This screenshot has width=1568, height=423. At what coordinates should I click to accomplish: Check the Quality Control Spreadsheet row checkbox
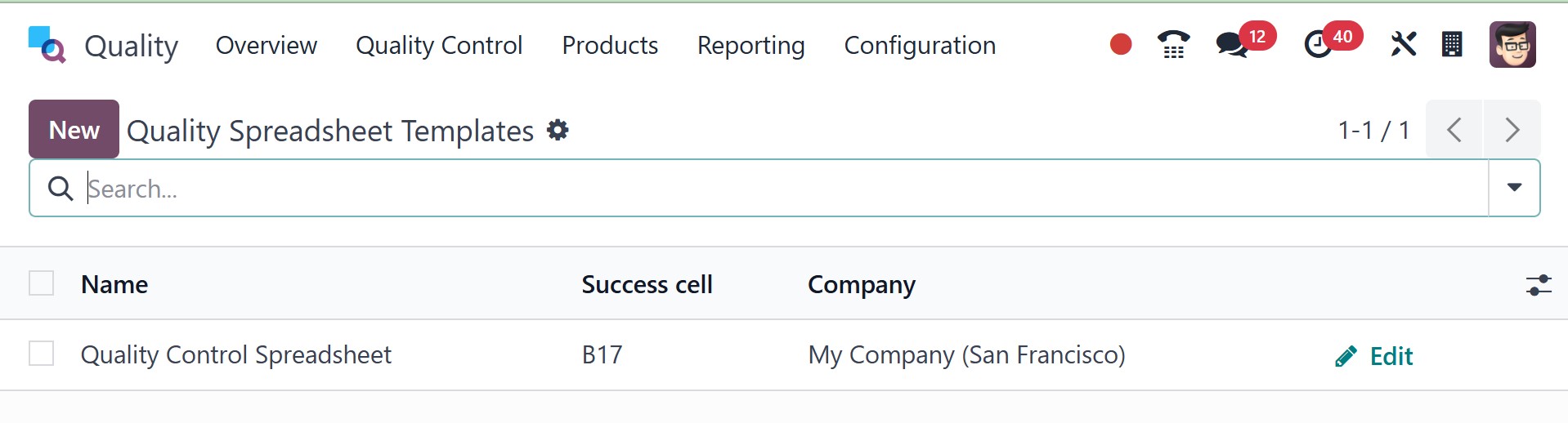pyautogui.click(x=41, y=354)
